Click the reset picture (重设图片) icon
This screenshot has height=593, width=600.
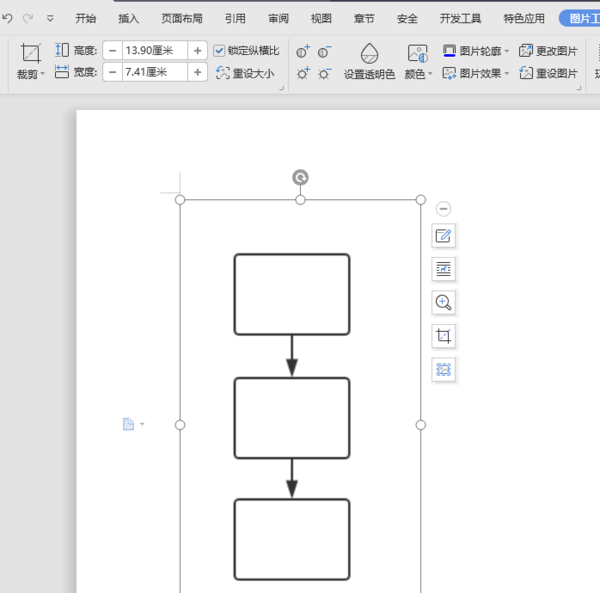tap(527, 73)
